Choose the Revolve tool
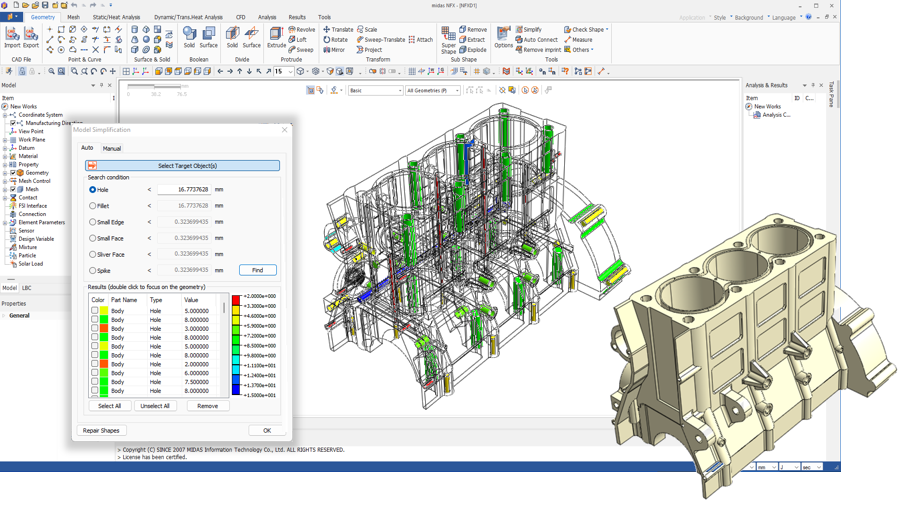The image size is (907, 509). (x=302, y=29)
